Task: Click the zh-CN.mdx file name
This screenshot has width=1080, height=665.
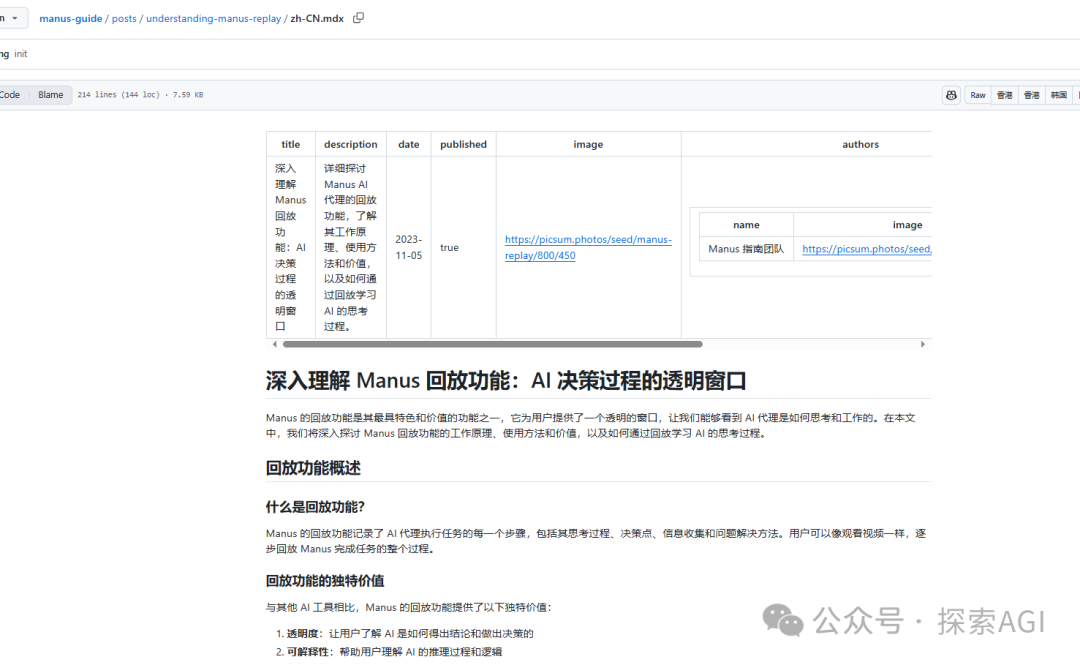Action: [x=317, y=18]
